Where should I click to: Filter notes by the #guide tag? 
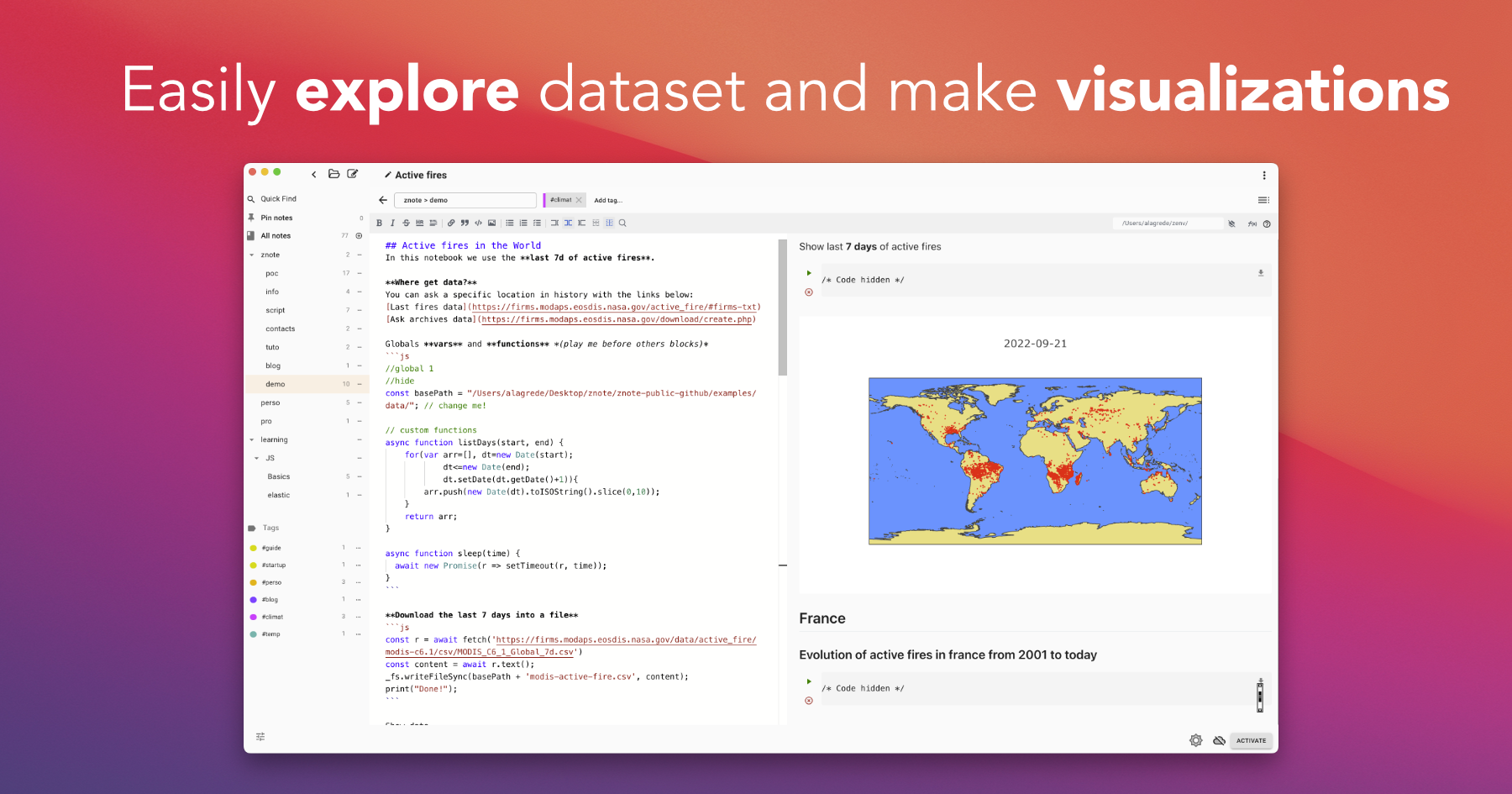271,548
